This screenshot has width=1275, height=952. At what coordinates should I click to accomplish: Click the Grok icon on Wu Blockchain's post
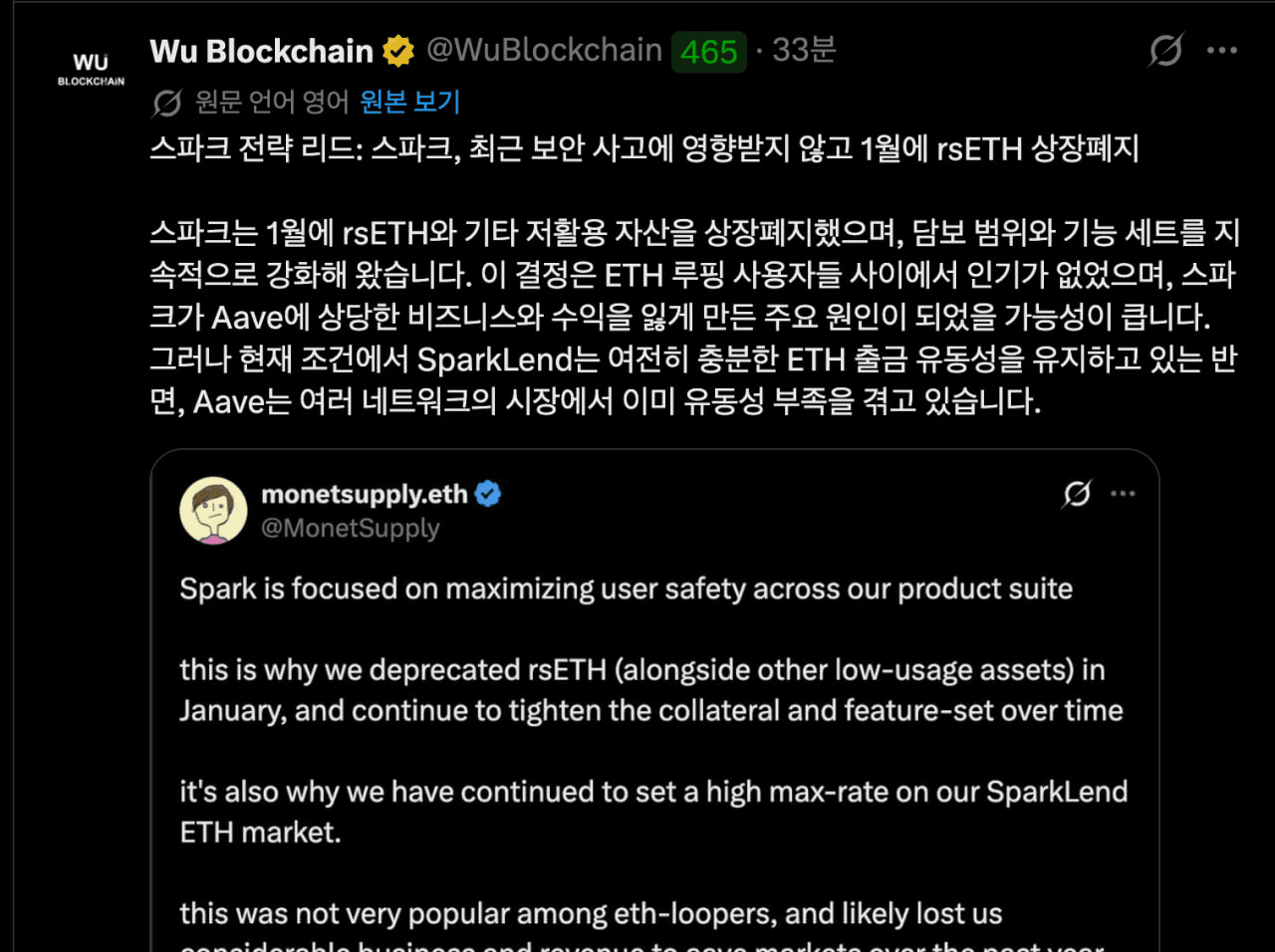[1164, 50]
